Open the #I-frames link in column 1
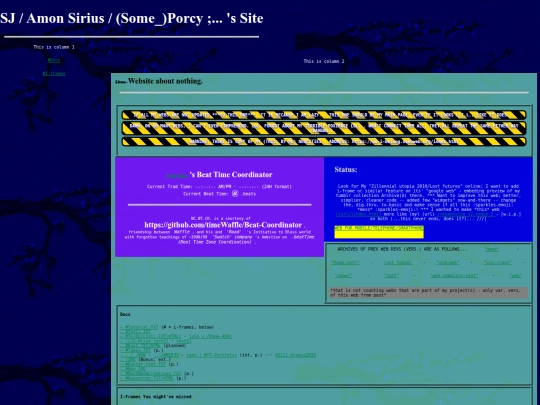 pos(54,73)
